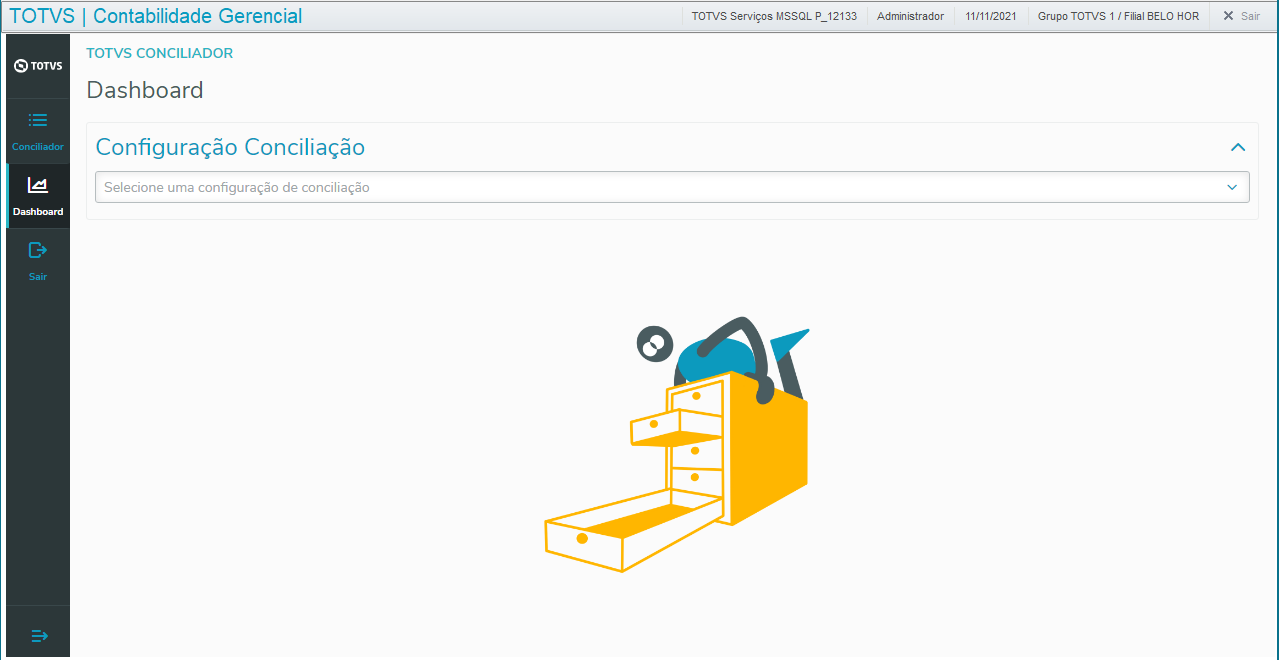The width and height of the screenshot is (1279, 660).
Task: Click the Sair exit icon in sidebar
Action: [x=38, y=250]
